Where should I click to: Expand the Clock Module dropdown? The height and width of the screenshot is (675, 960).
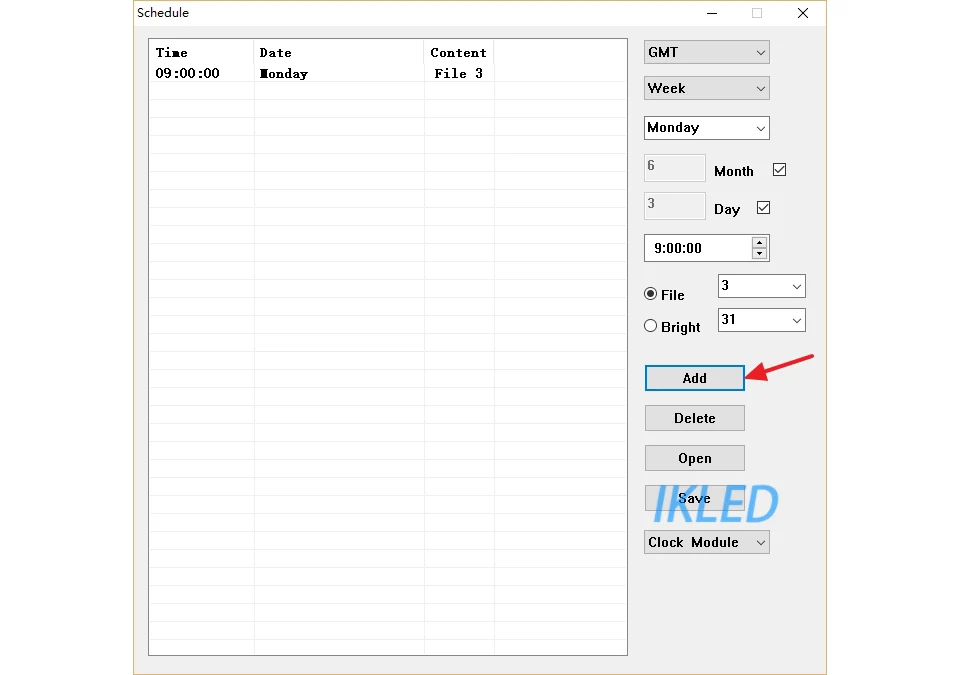(x=707, y=542)
